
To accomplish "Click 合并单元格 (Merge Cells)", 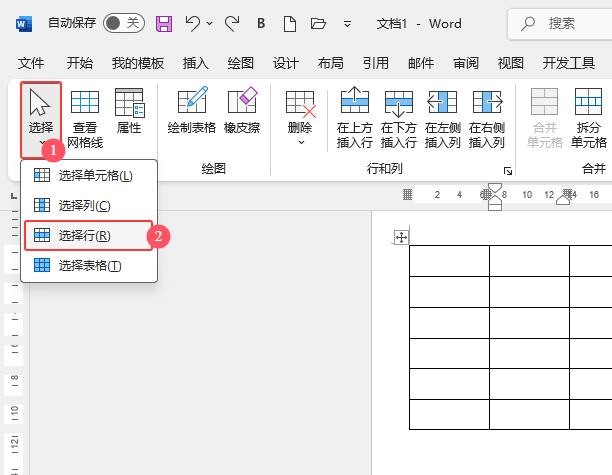I will (x=544, y=118).
